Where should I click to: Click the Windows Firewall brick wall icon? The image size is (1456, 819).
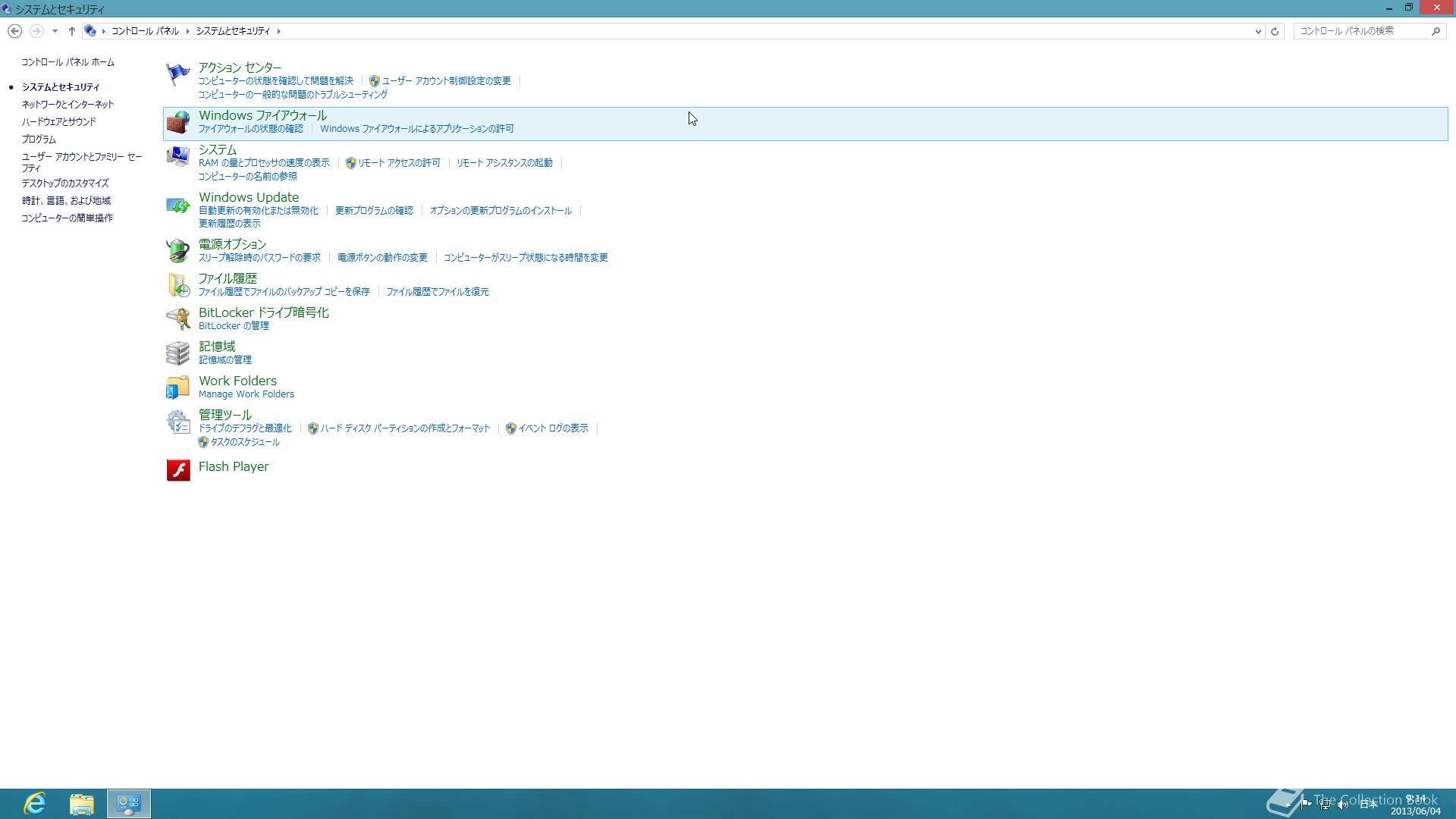pos(177,122)
